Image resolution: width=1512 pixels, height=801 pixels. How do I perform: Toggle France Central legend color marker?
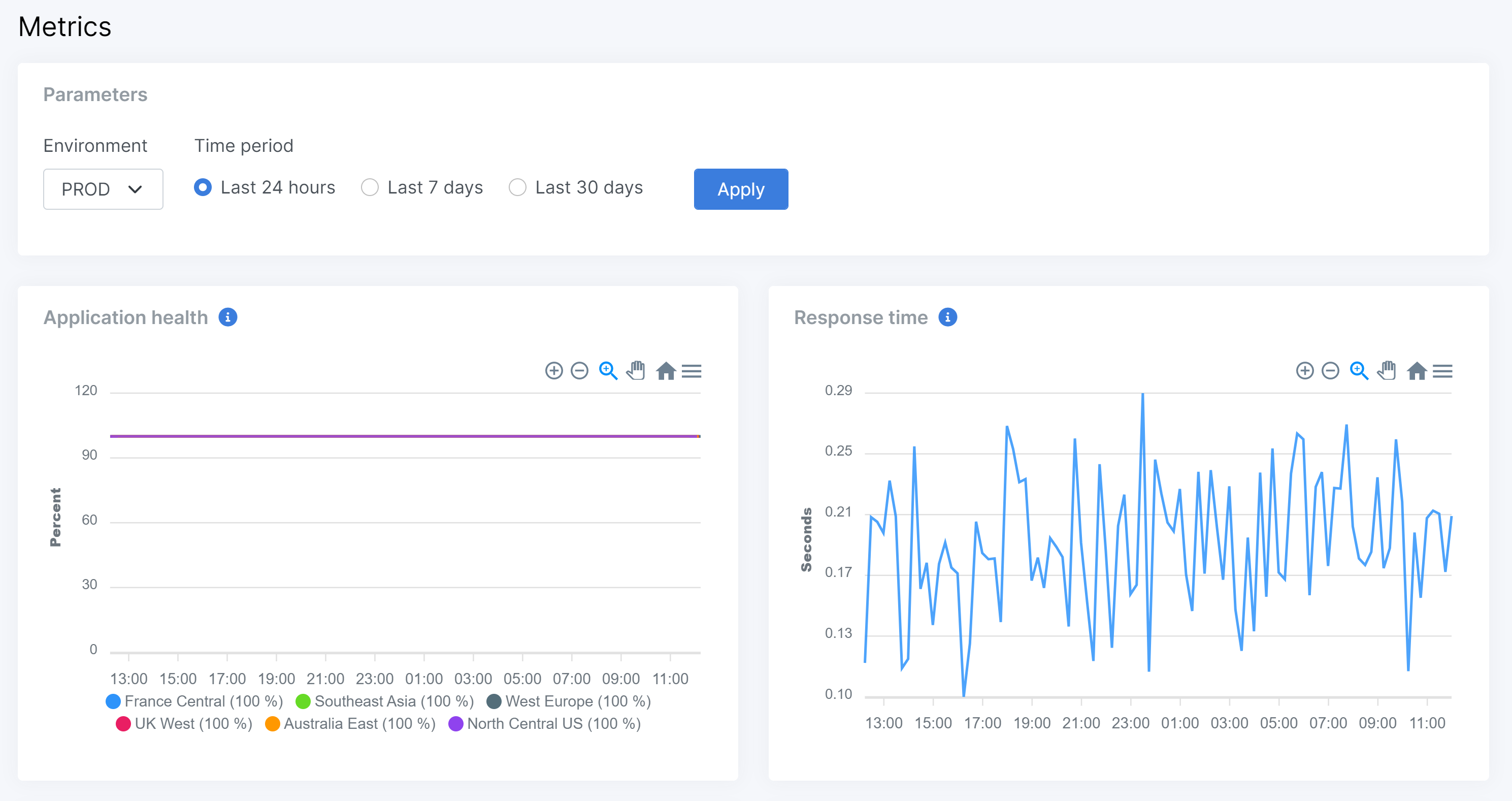[113, 701]
